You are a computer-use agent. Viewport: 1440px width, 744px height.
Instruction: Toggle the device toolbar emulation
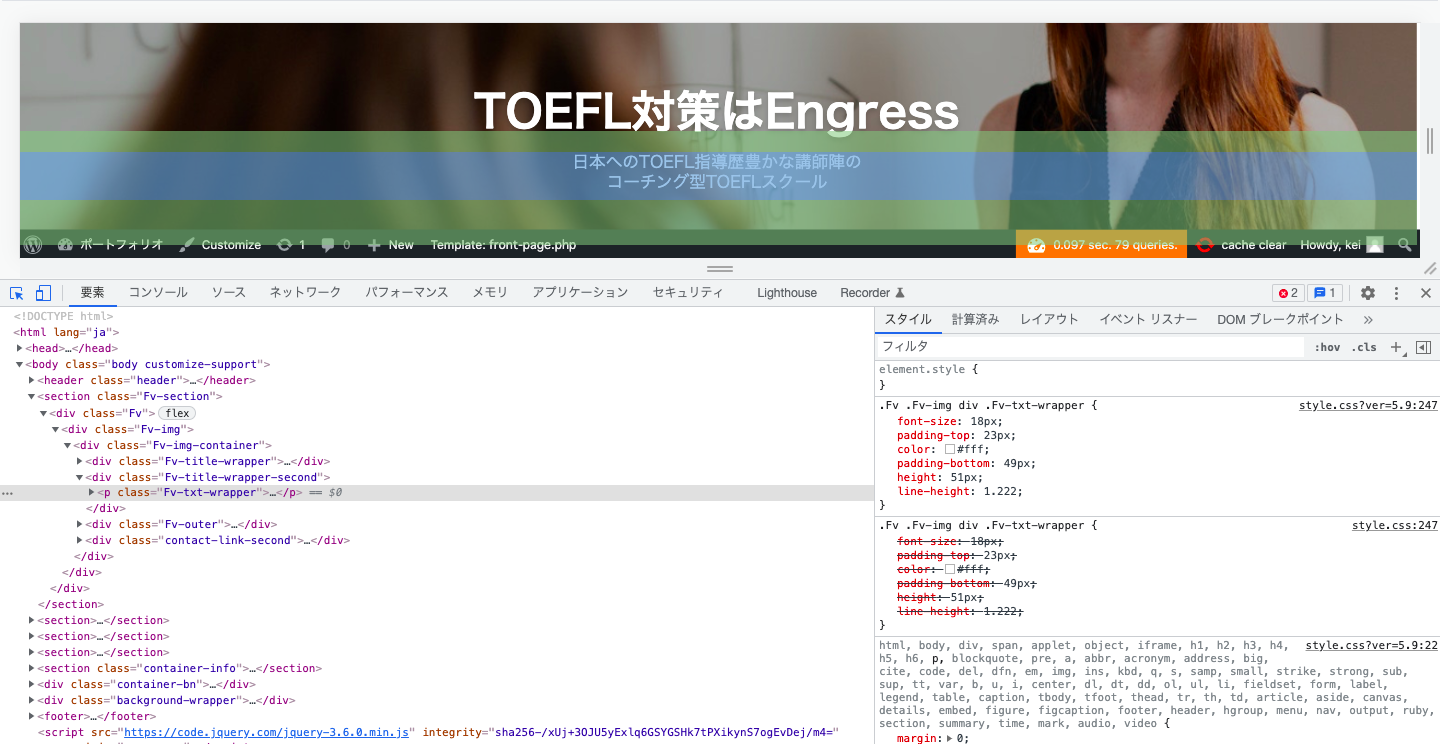43,293
